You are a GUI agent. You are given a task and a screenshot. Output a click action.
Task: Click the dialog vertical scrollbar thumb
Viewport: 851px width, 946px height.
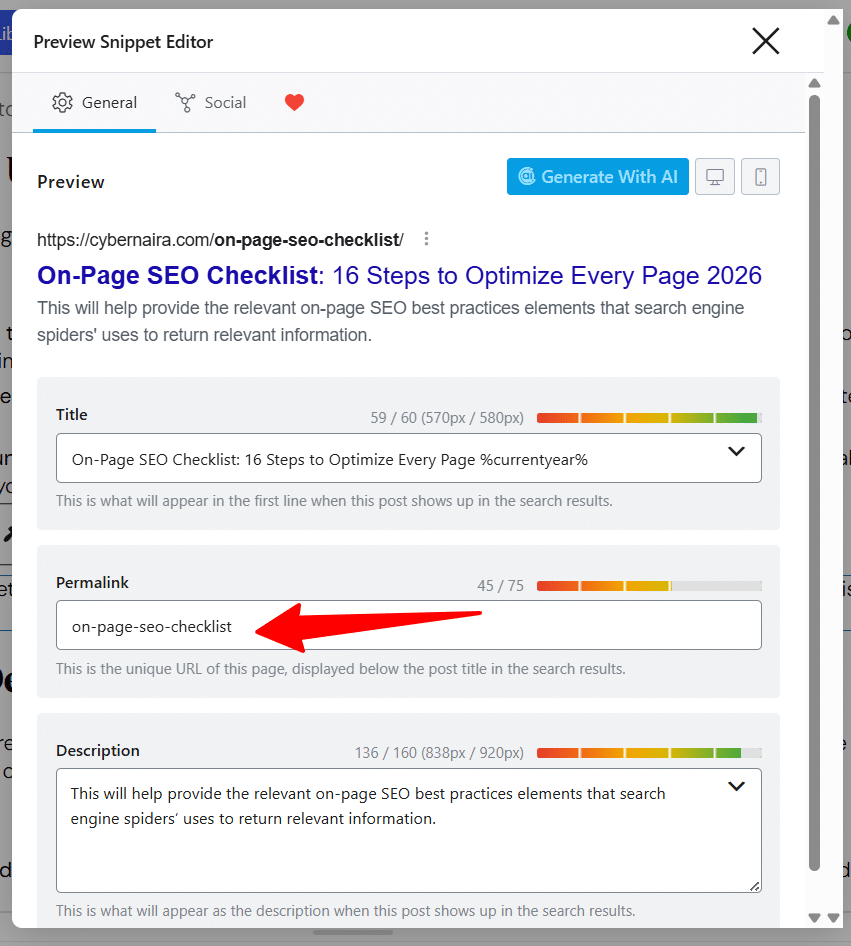point(814,483)
